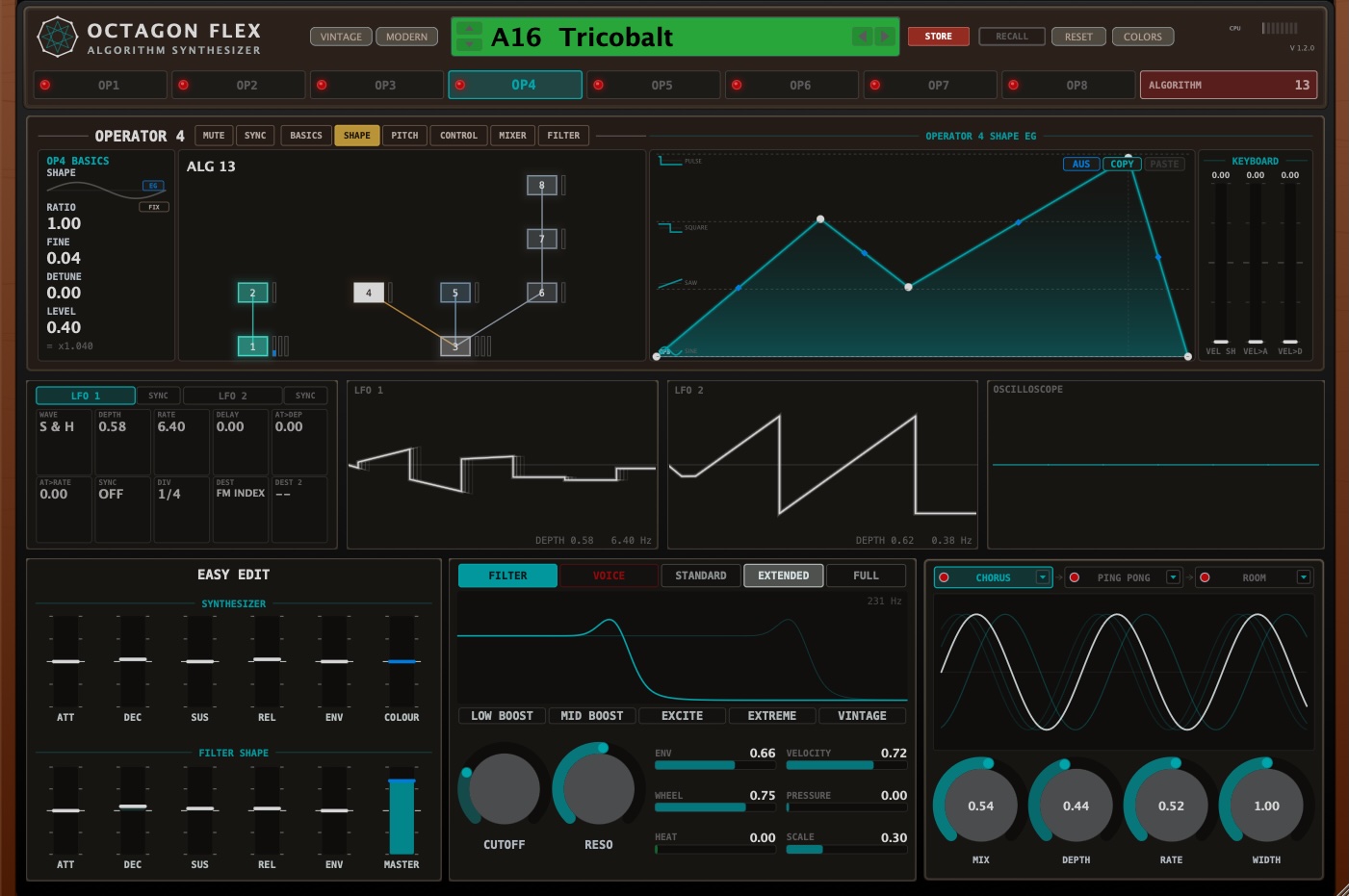Open the Algorithm selector showing 13
Image resolution: width=1349 pixels, height=896 pixels.
point(1228,85)
